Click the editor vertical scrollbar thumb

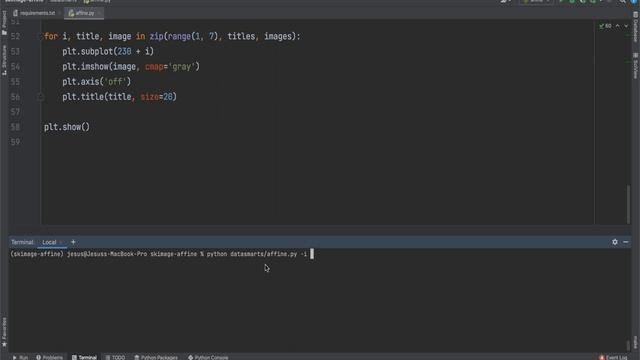(629, 204)
